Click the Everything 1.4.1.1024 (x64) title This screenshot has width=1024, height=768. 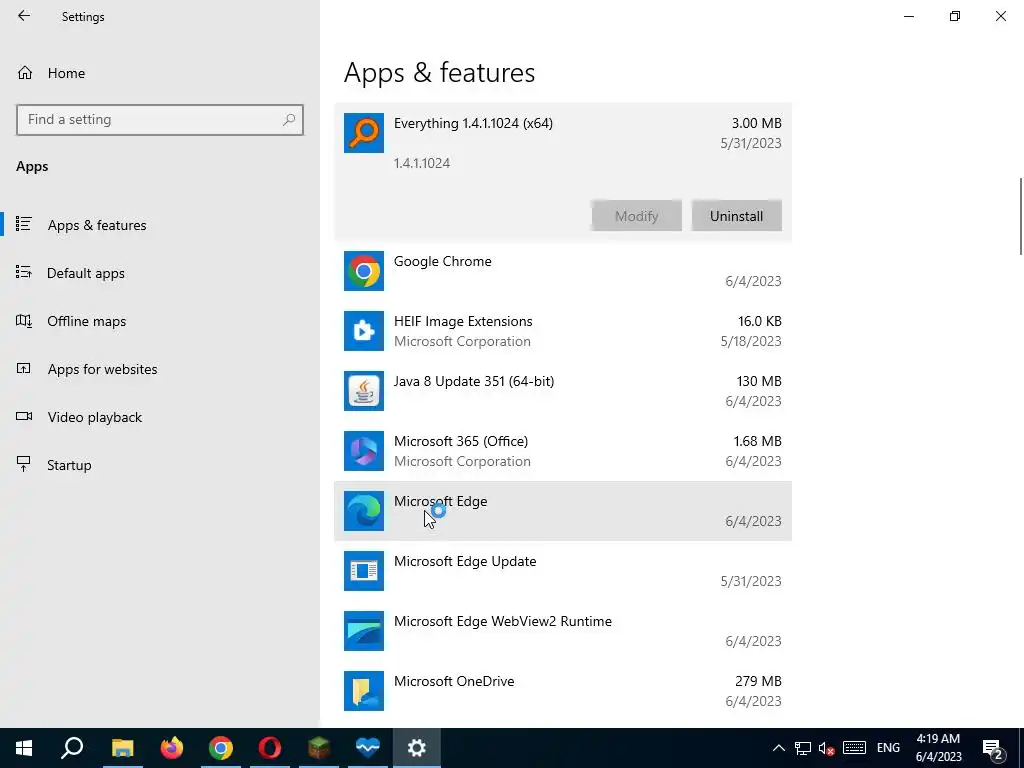pyautogui.click(x=473, y=123)
